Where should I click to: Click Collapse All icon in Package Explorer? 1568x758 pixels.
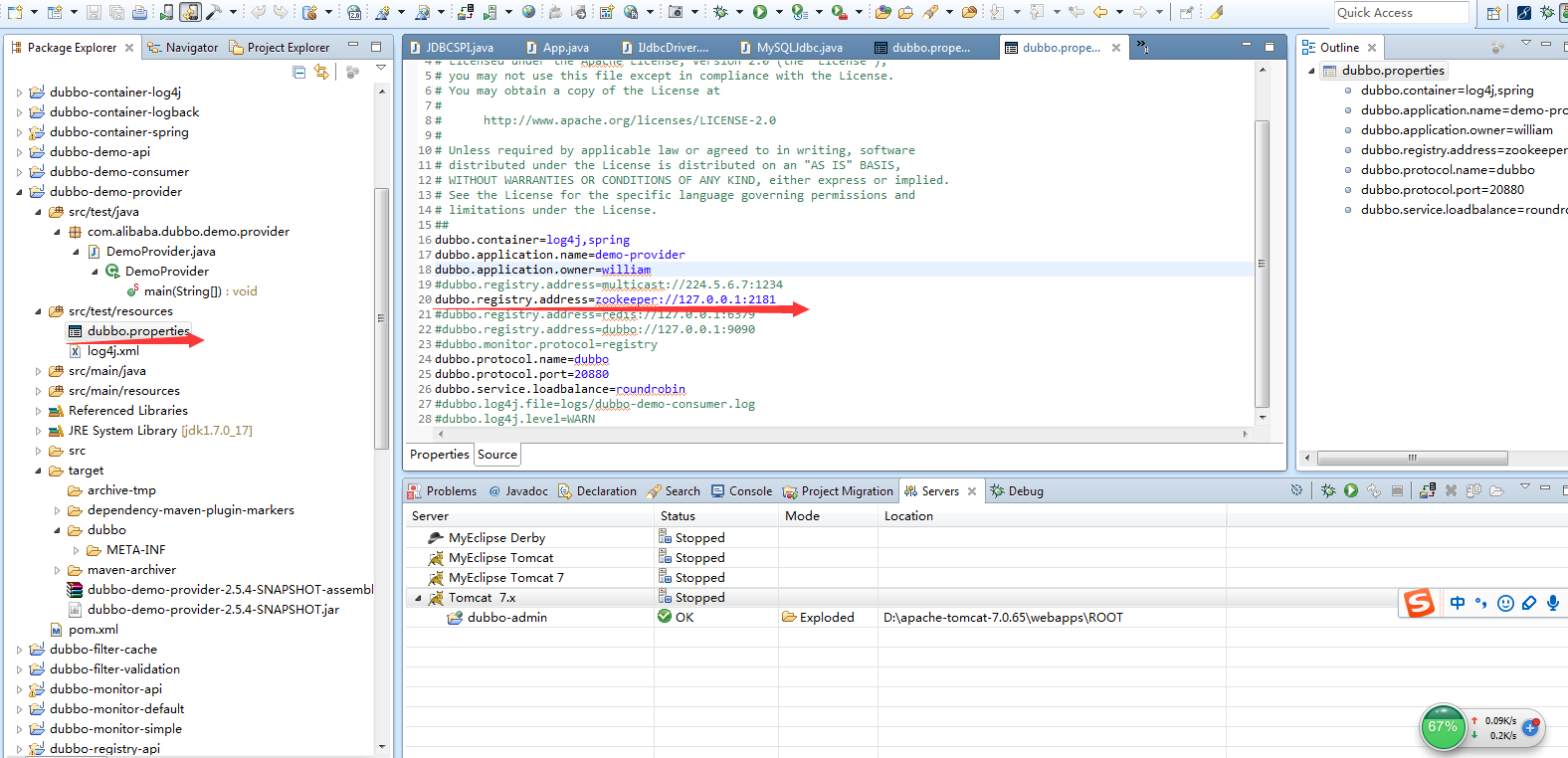299,72
